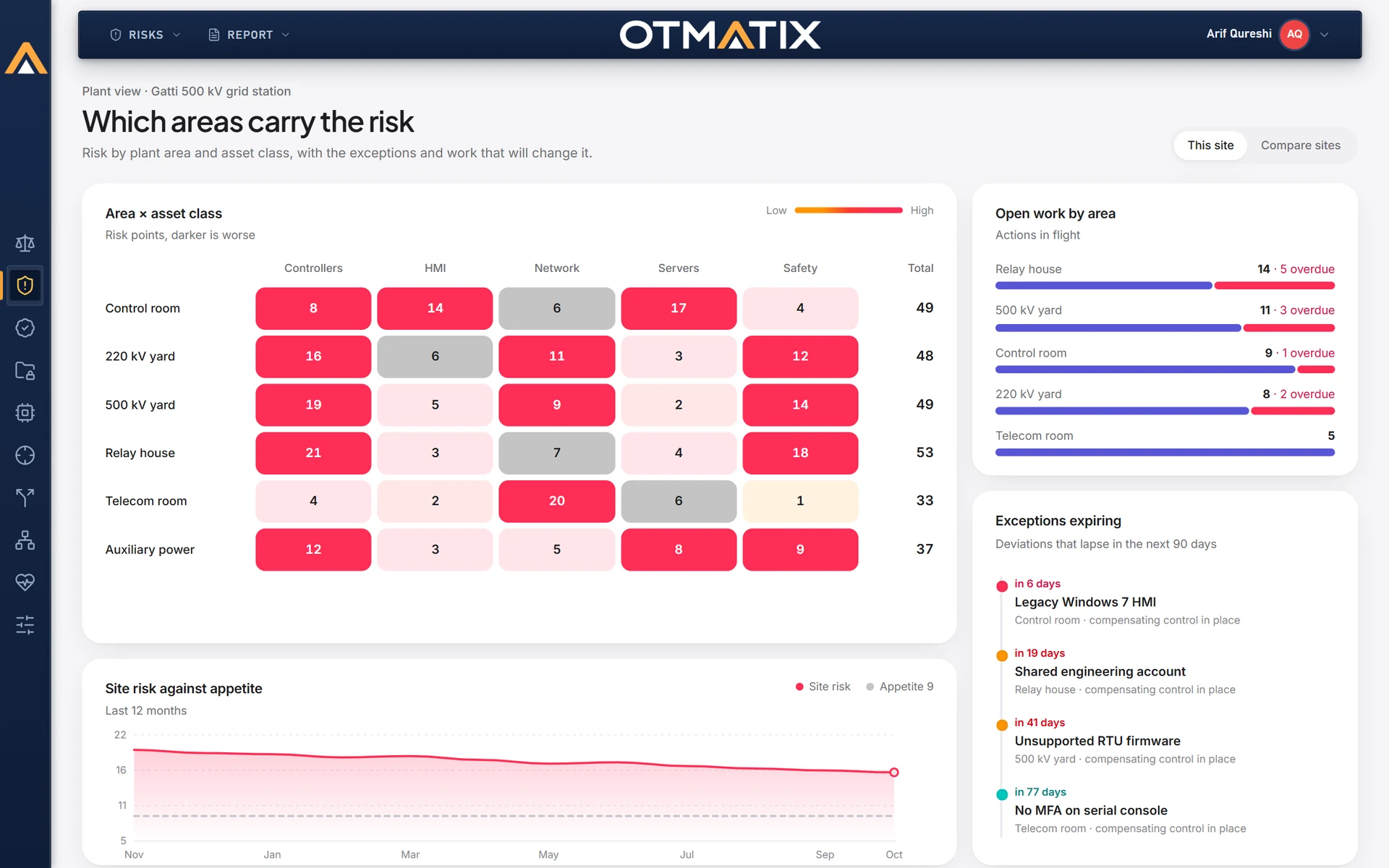Click the '5 overdue' text for Relay house
This screenshot has width=1389, height=868.
(x=1307, y=269)
